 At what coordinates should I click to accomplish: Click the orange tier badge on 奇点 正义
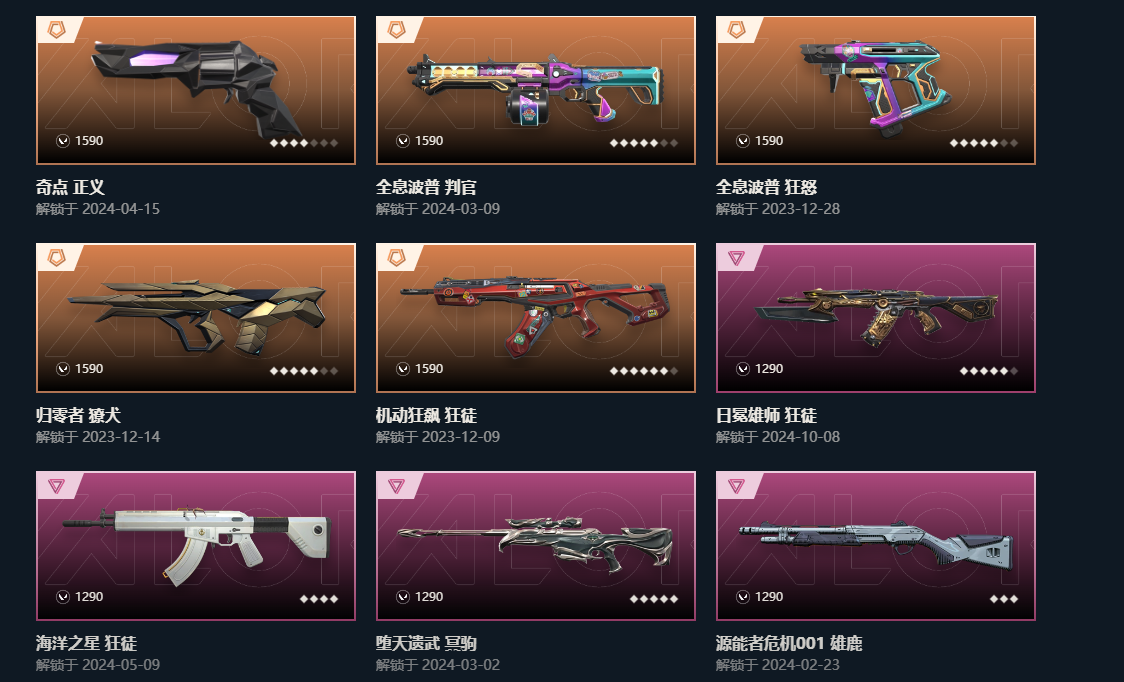click(56, 30)
